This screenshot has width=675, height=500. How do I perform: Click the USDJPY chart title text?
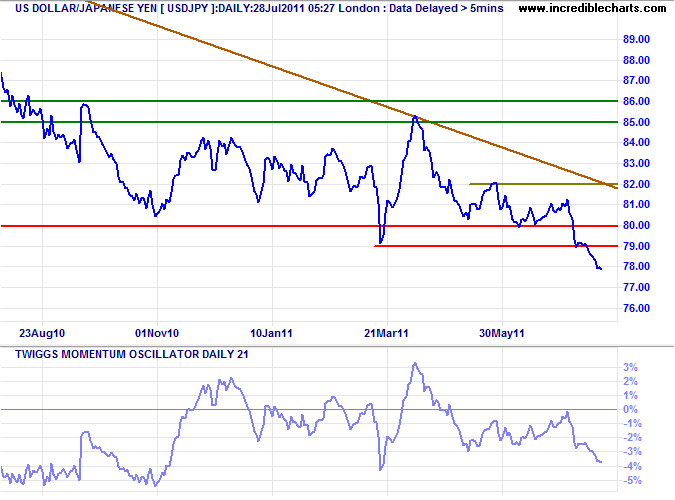click(259, 8)
